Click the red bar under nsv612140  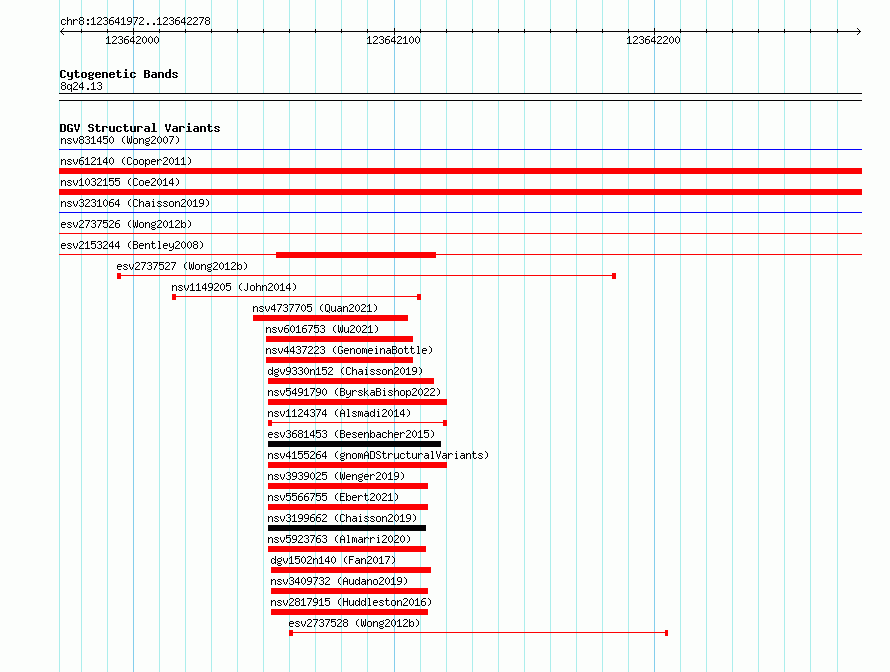(x=460, y=171)
